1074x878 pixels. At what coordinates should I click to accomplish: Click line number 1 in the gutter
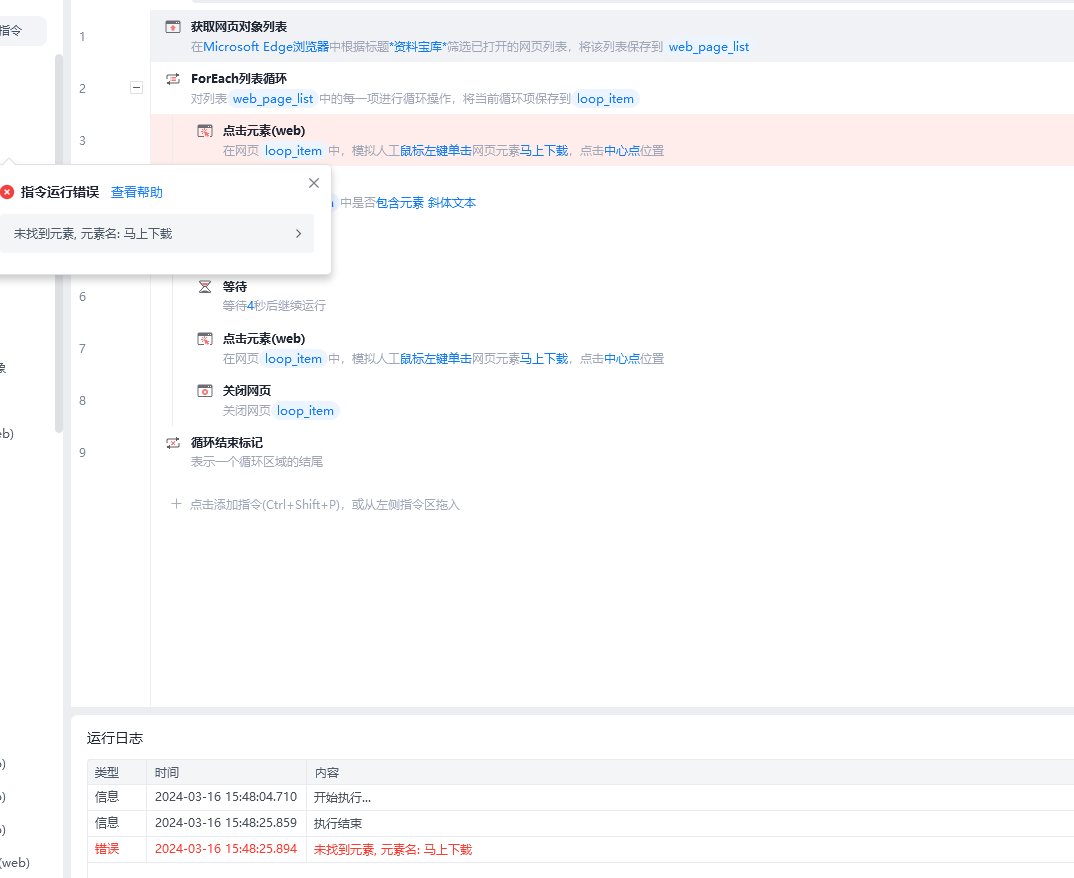coord(82,36)
